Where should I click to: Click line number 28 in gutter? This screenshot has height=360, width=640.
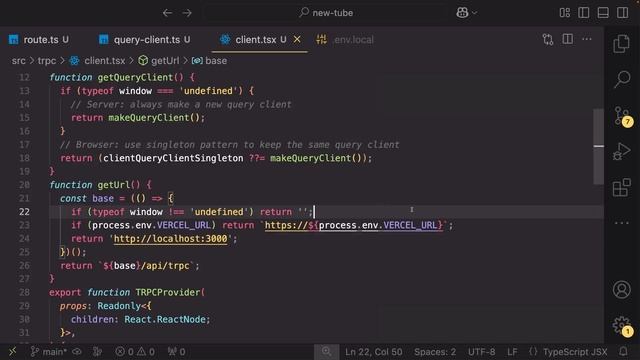[24, 292]
